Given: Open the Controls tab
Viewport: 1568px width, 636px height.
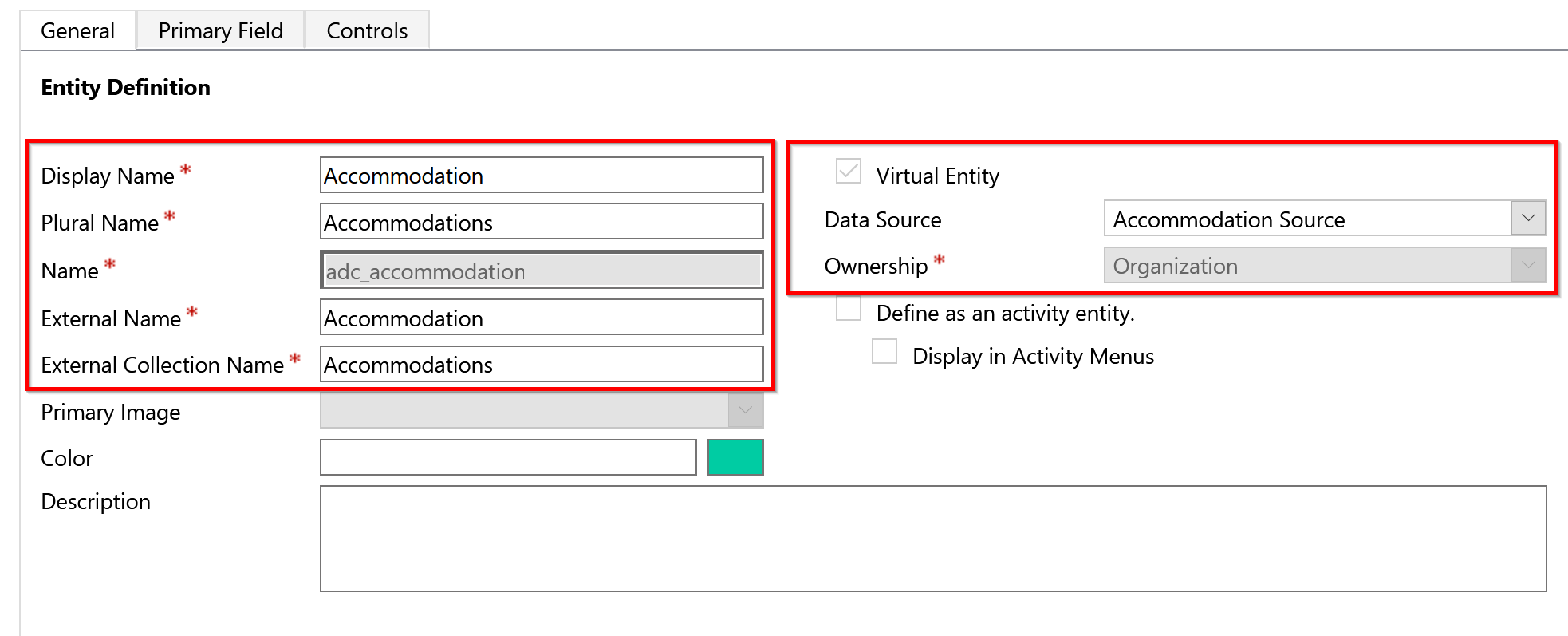Looking at the screenshot, I should pos(367,30).
